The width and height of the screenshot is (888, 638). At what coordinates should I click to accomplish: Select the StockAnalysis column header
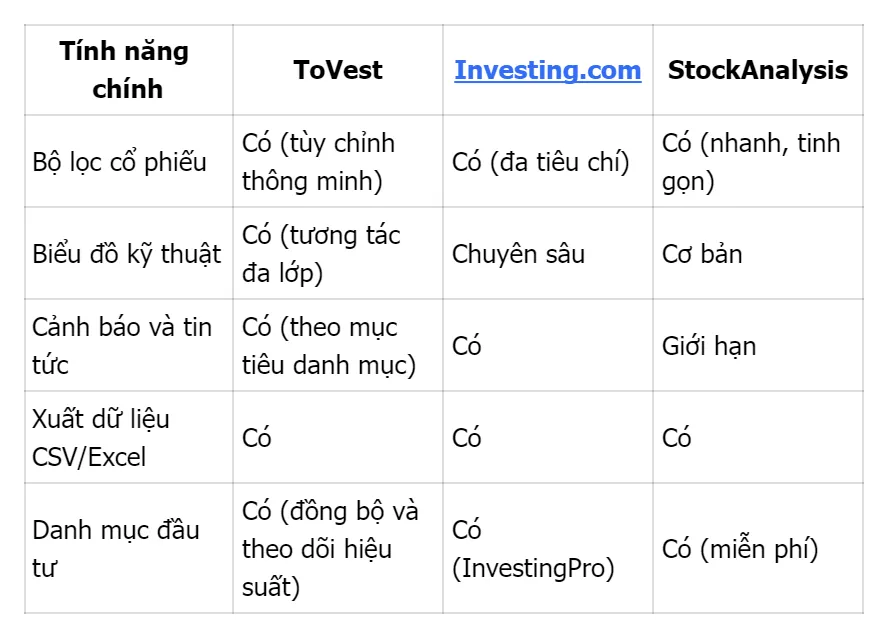[757, 71]
